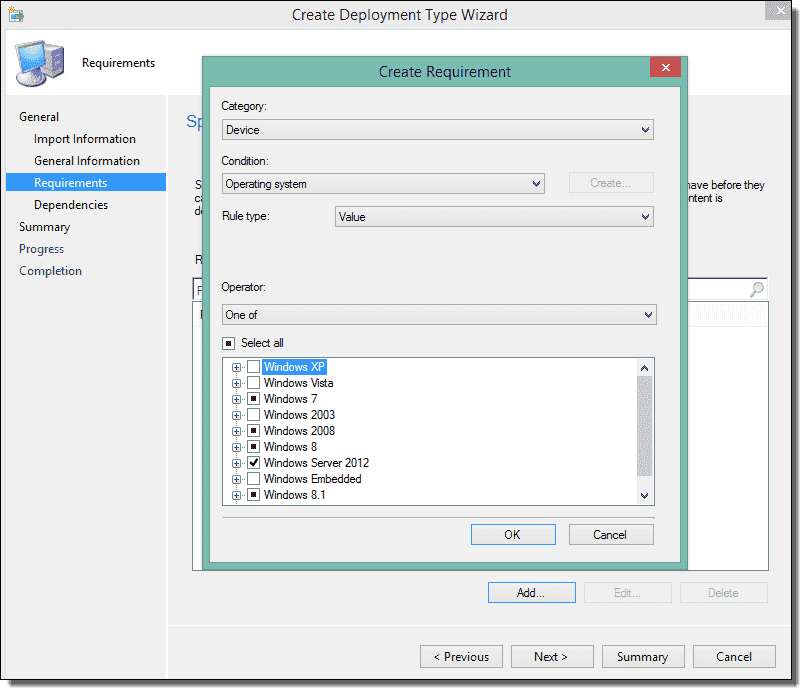
Task: Uncheck Windows Server 2012
Action: tap(252, 462)
